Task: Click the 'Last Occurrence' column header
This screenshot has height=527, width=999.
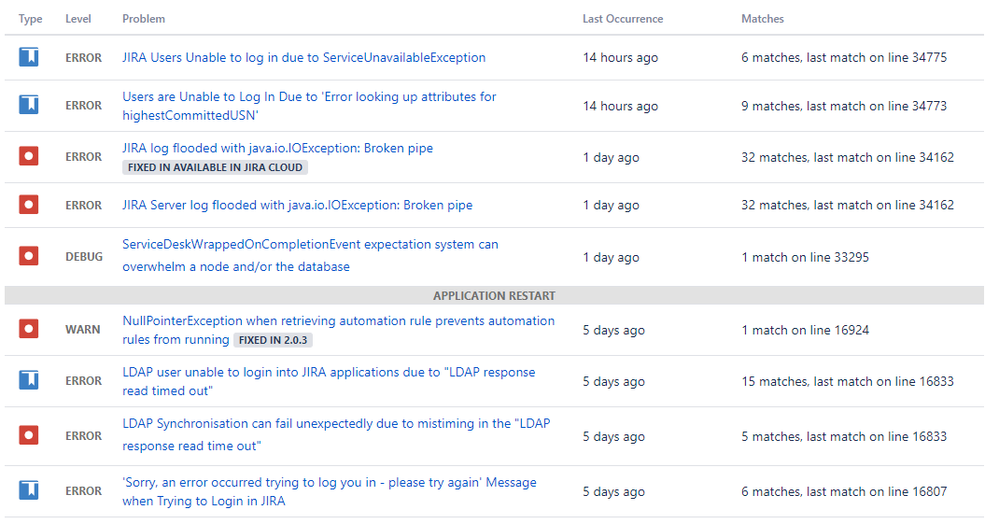Action: (622, 19)
